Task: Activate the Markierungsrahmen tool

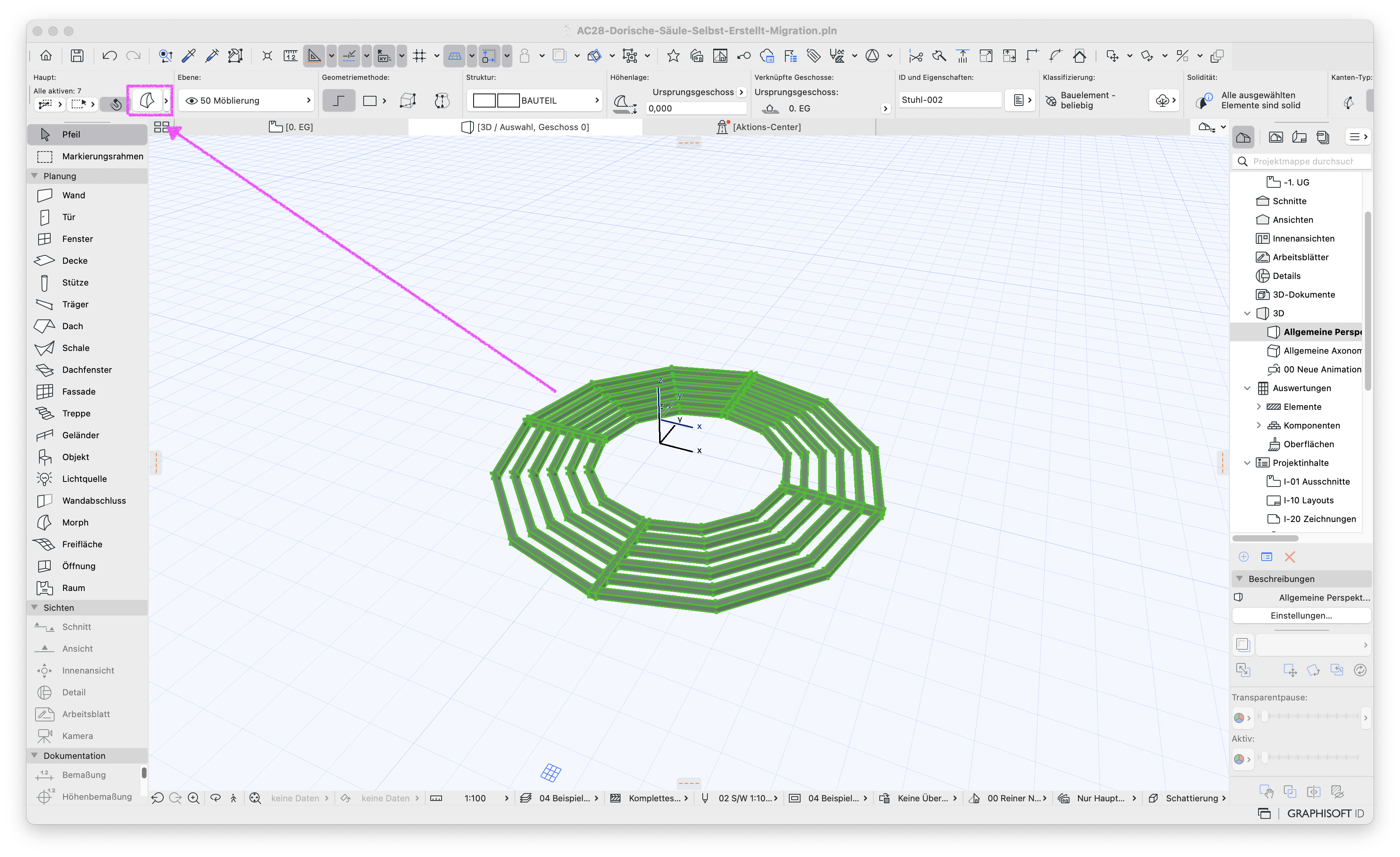Action: click(x=87, y=156)
